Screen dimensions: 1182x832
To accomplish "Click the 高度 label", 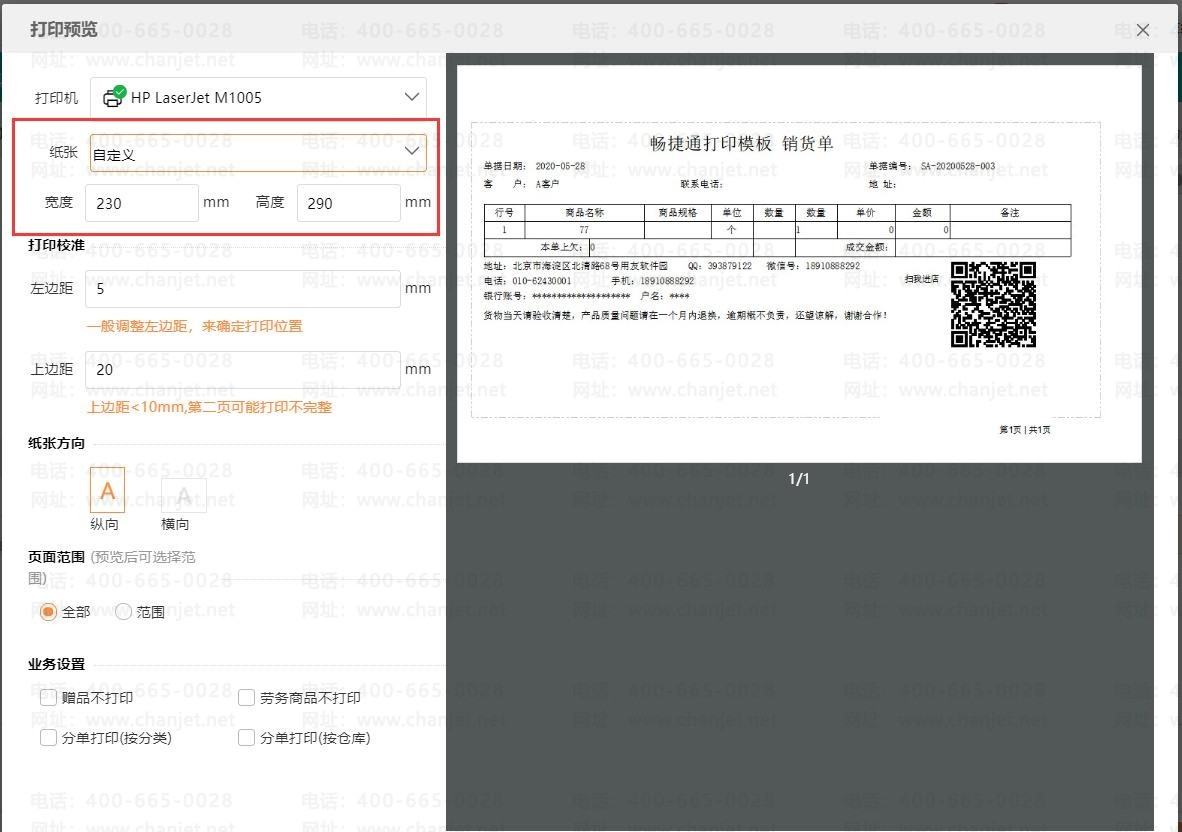I will tap(270, 202).
